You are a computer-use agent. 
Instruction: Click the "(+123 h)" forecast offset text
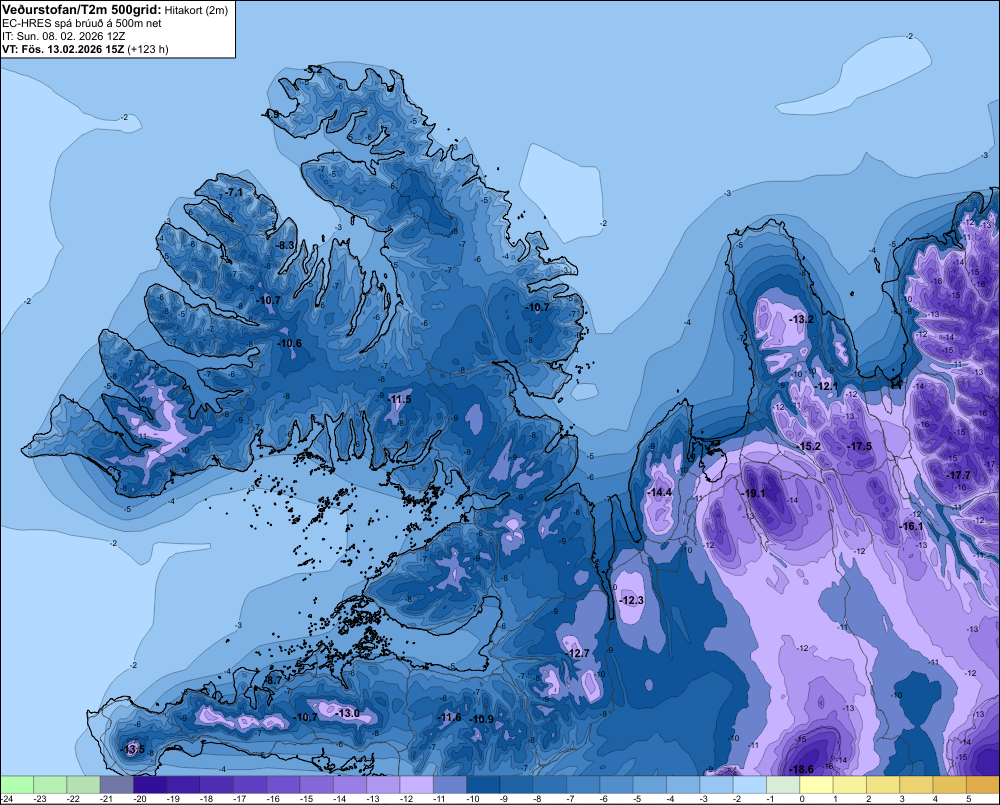click(x=148, y=49)
